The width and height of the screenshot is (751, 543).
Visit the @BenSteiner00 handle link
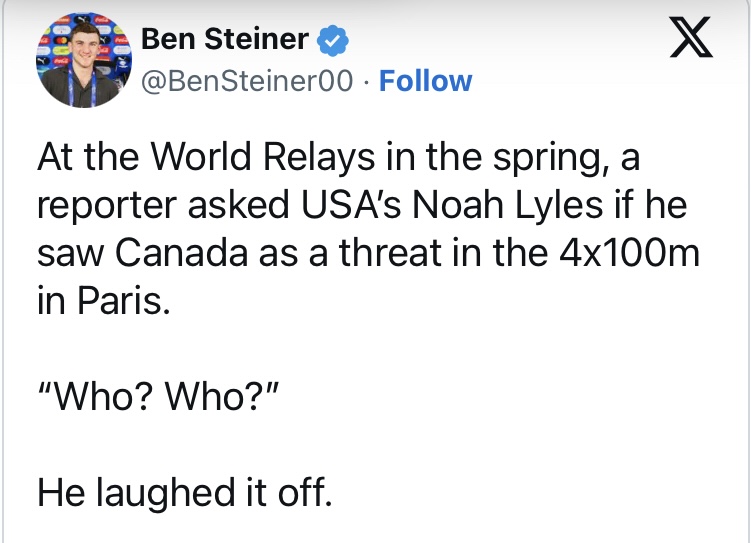pyautogui.click(x=249, y=81)
